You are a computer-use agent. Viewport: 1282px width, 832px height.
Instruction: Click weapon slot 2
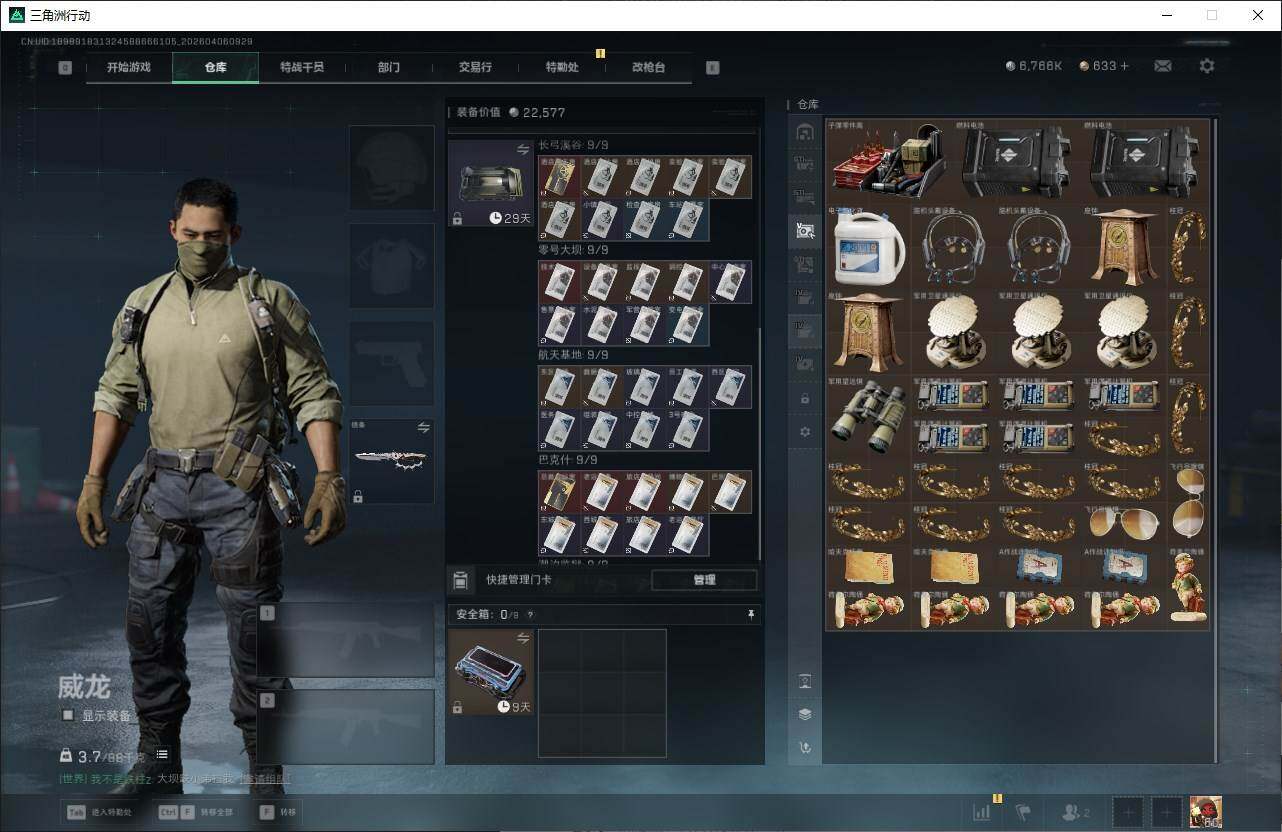pyautogui.click(x=346, y=727)
